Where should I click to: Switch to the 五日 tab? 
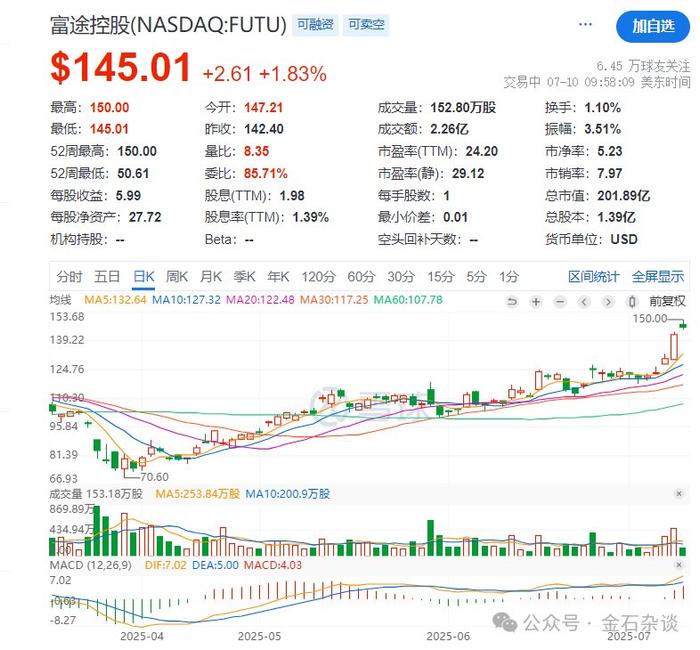pyautogui.click(x=107, y=277)
